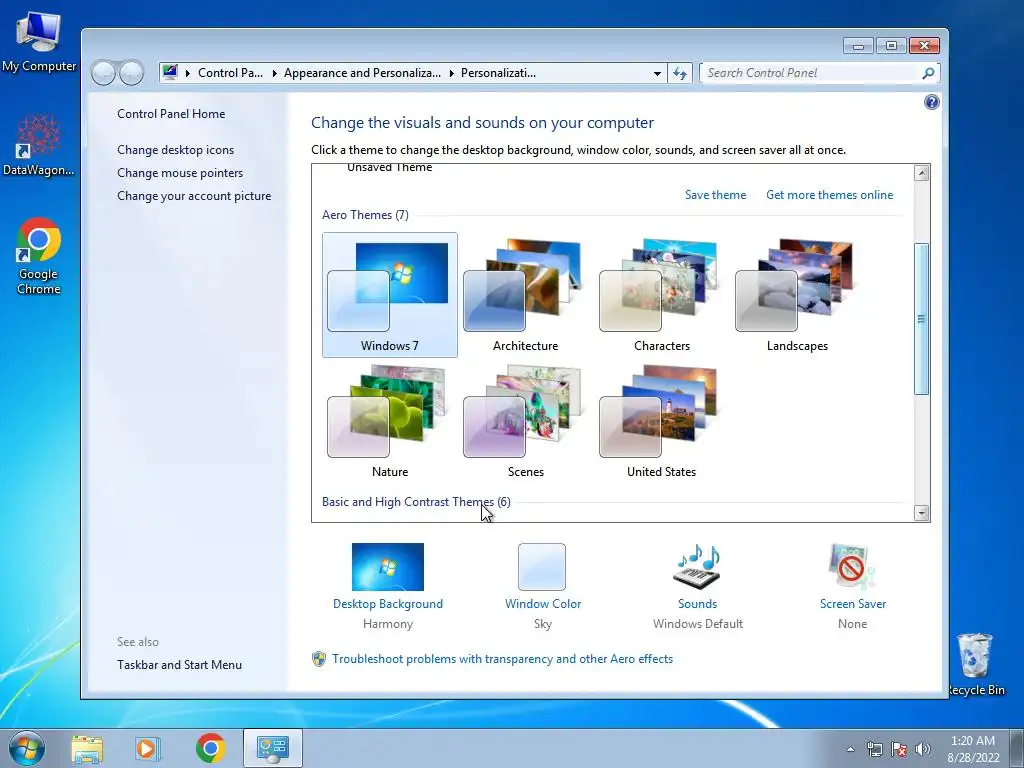Screen dimensions: 1024x768
Task: Open Change your account picture link
Action: click(x=194, y=196)
